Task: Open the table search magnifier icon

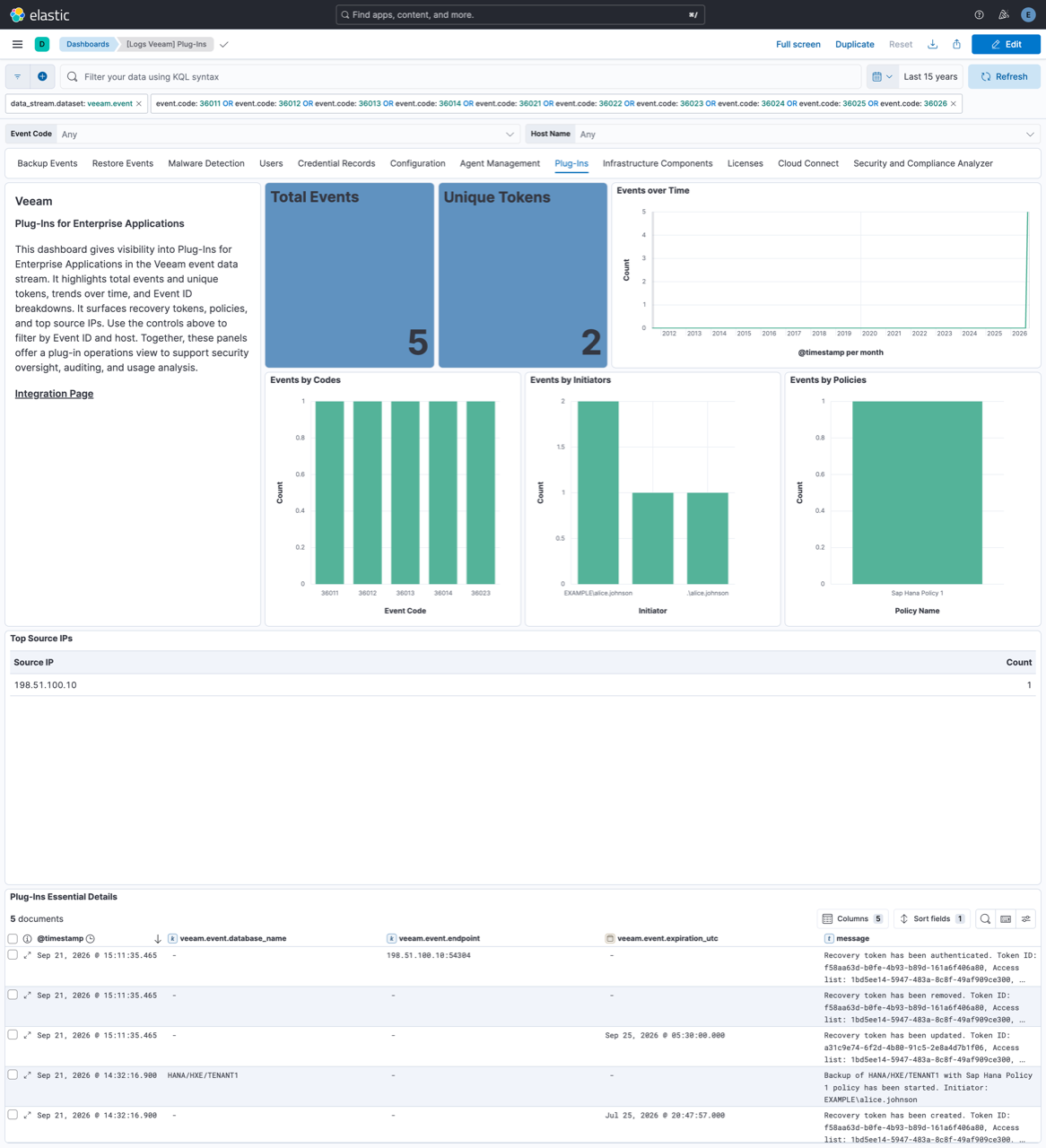Action: click(x=985, y=919)
